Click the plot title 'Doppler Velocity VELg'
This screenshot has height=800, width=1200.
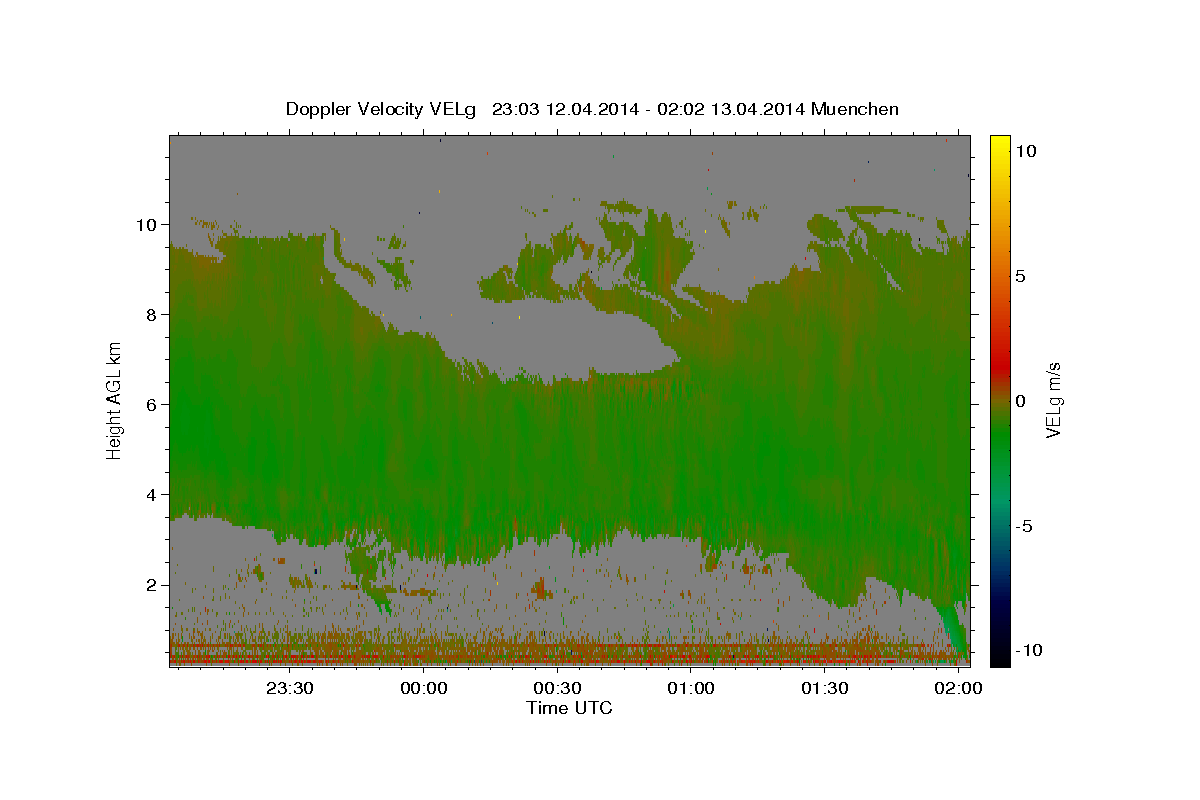pos(383,109)
